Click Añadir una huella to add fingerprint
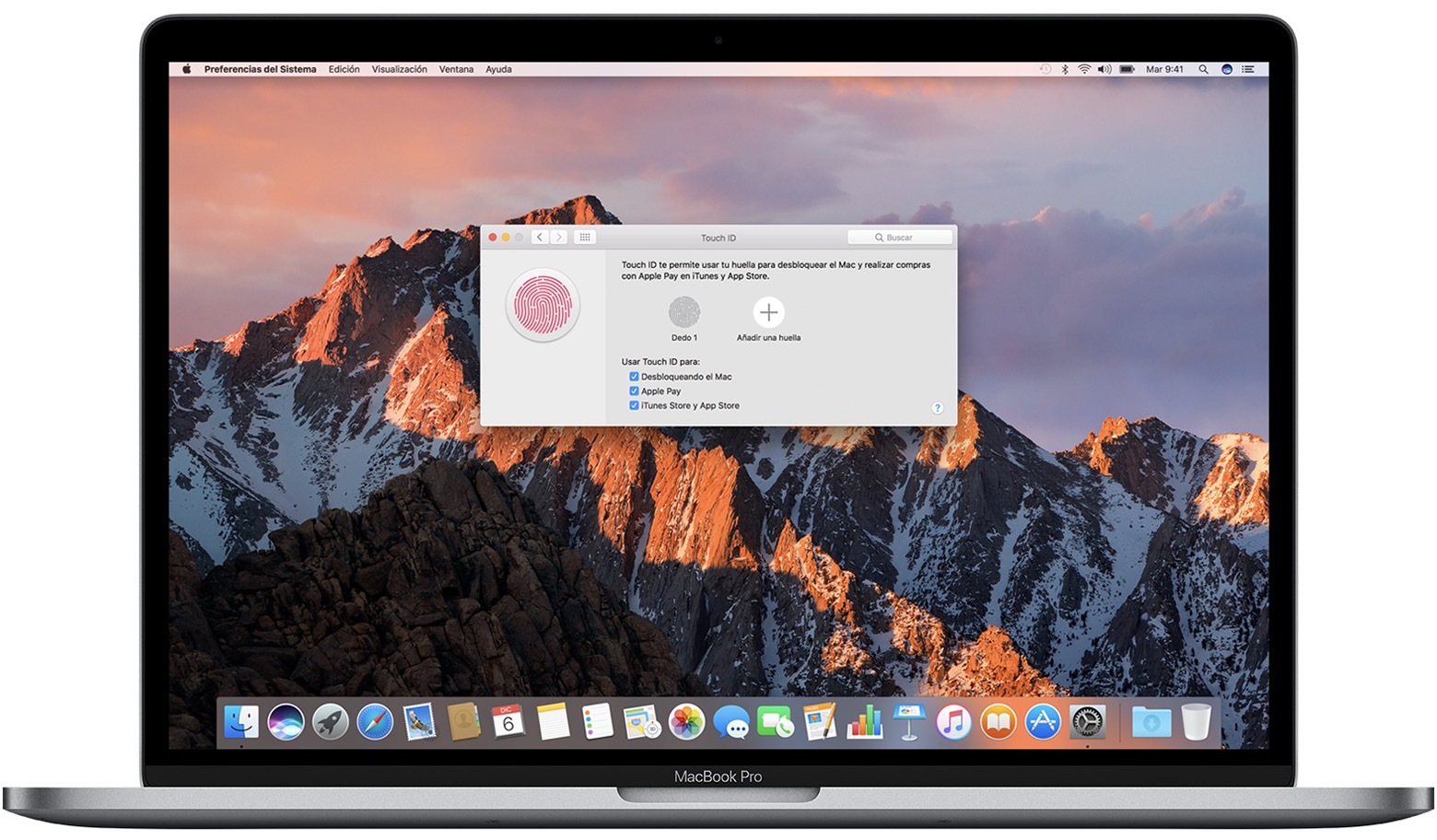Image resolution: width=1437 pixels, height=840 pixels. pyautogui.click(x=768, y=313)
